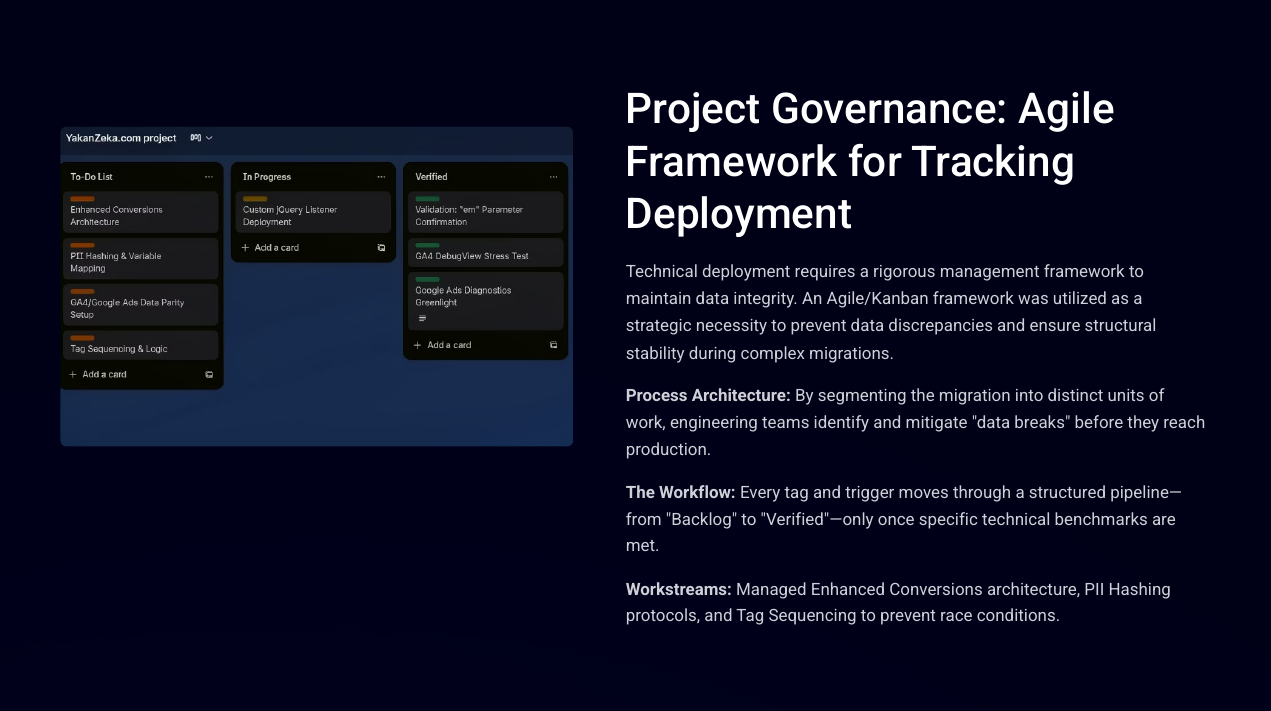Click orange label on Enhanced Conversions card
The width and height of the screenshot is (1271, 711).
(x=82, y=199)
